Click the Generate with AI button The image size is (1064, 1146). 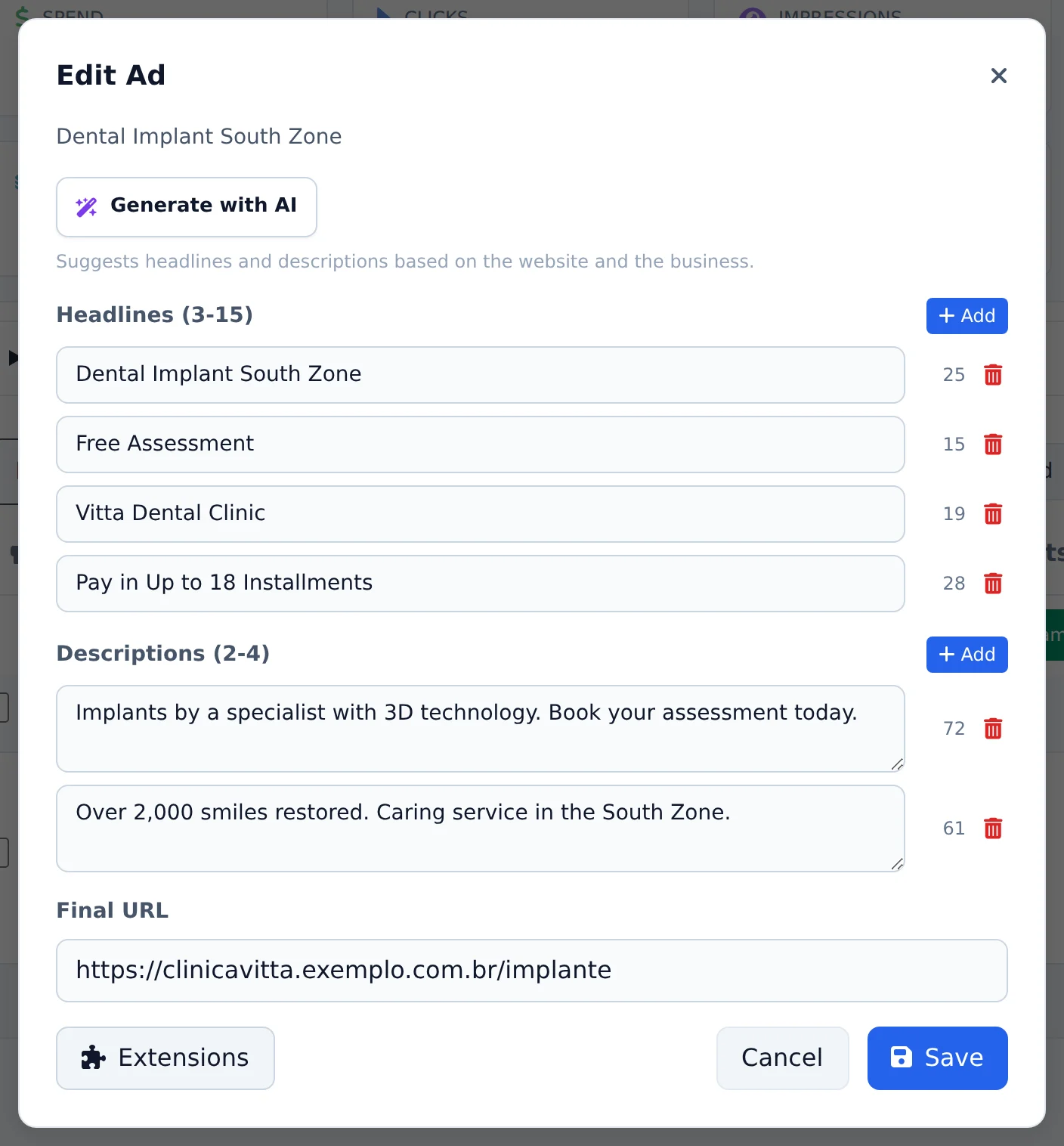(x=187, y=207)
